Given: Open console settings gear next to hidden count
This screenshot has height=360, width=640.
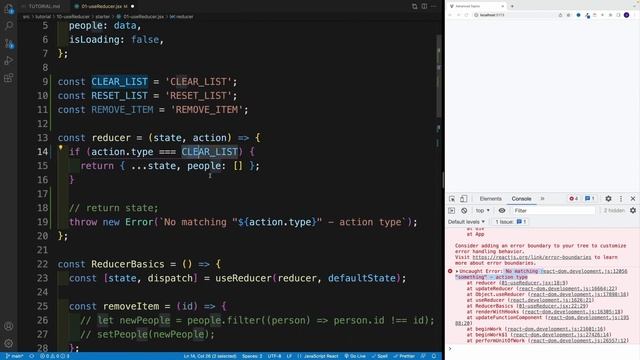Looking at the screenshot, I should (633, 211).
